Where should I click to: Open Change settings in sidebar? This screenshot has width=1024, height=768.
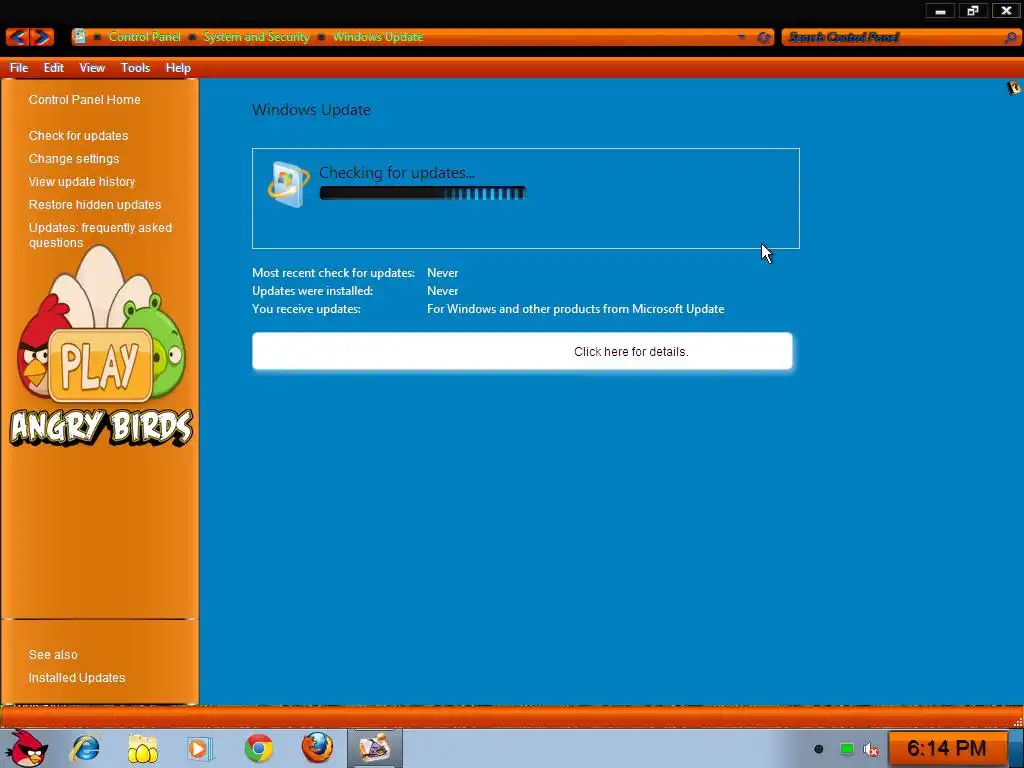click(74, 158)
